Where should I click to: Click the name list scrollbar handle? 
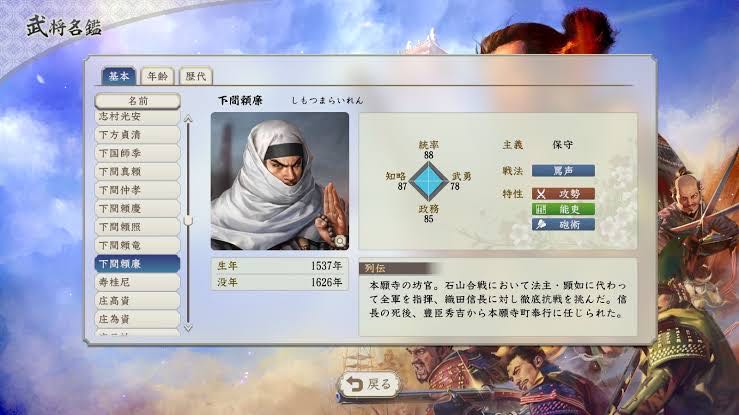click(188, 220)
